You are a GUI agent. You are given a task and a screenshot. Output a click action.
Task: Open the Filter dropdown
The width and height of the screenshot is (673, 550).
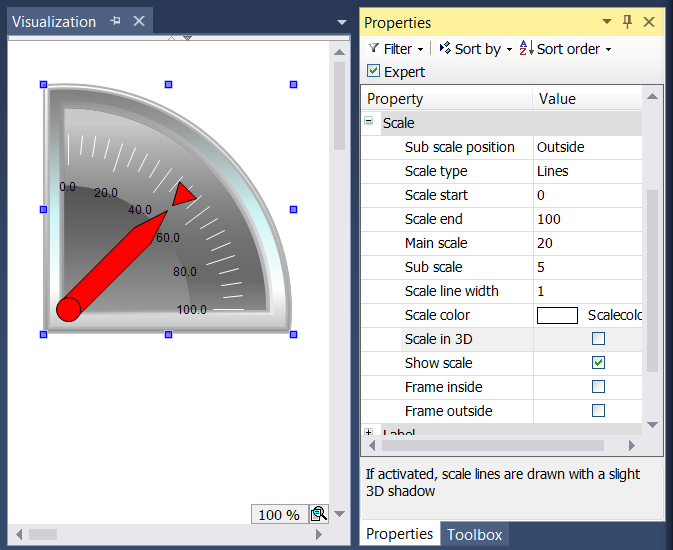(420, 49)
